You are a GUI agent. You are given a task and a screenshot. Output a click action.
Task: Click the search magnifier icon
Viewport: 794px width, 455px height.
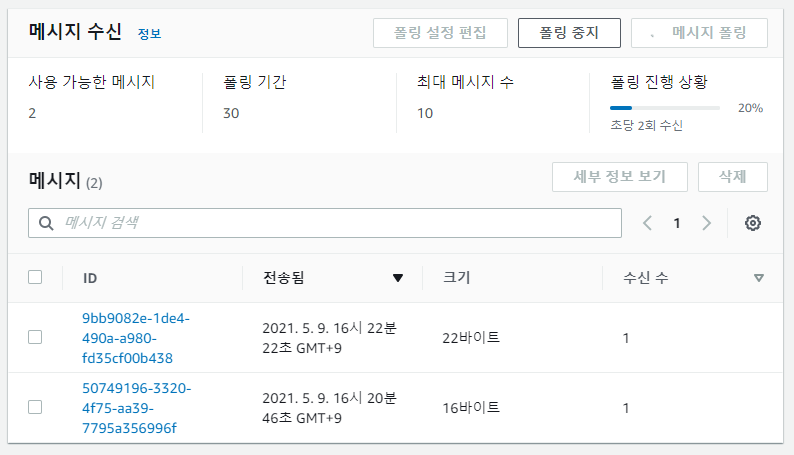pyautogui.click(x=45, y=223)
